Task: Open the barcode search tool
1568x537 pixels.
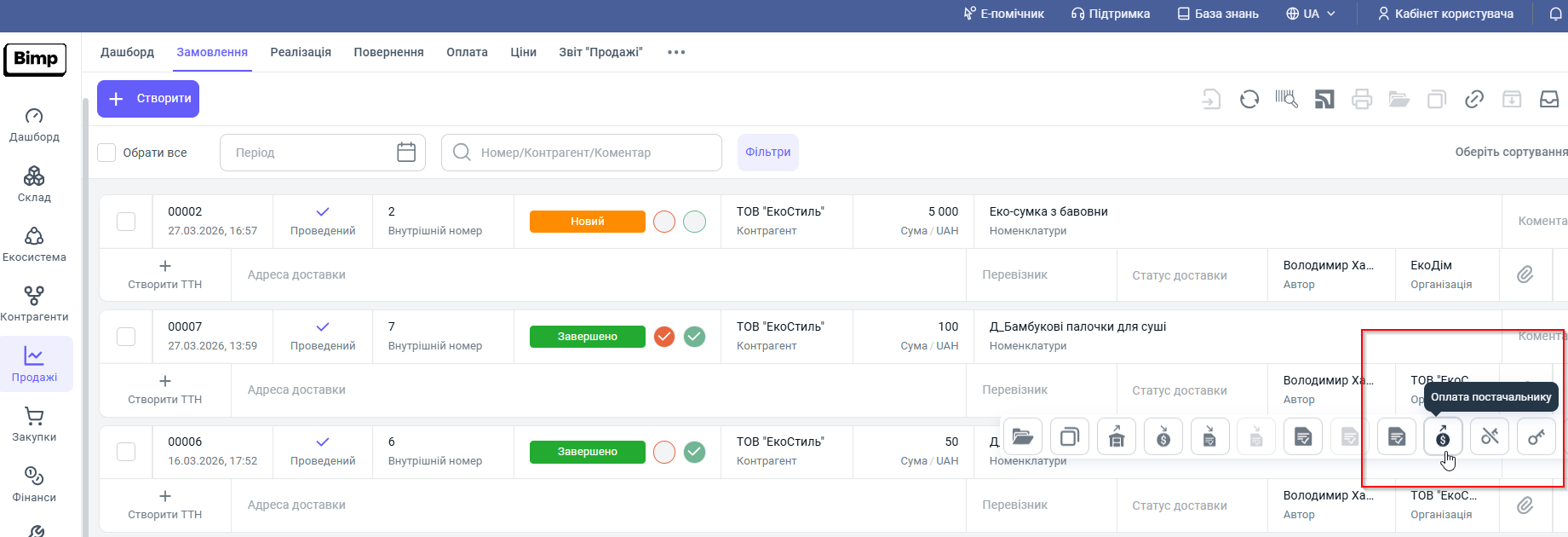Action: (x=1286, y=100)
